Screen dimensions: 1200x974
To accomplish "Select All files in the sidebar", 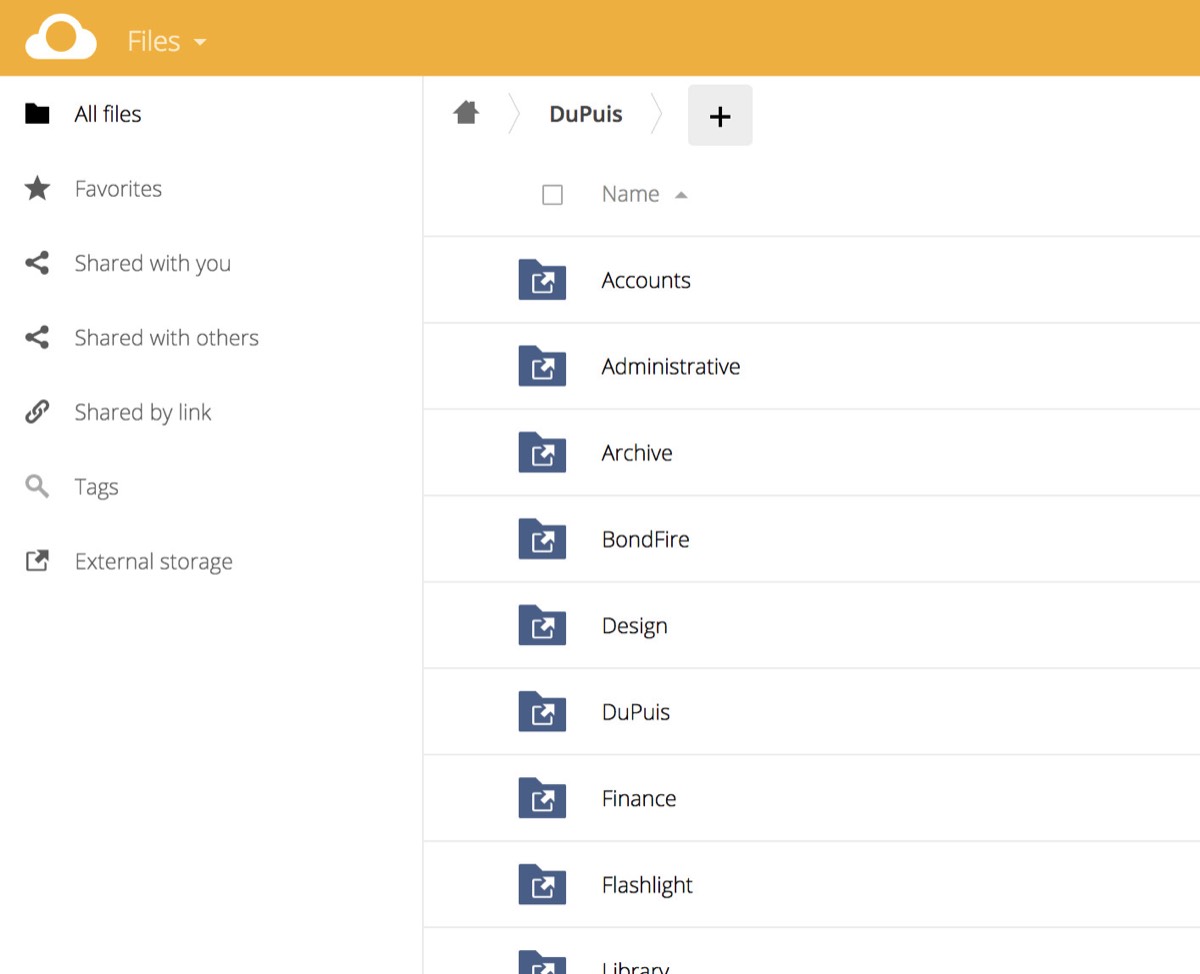I will pos(107,114).
